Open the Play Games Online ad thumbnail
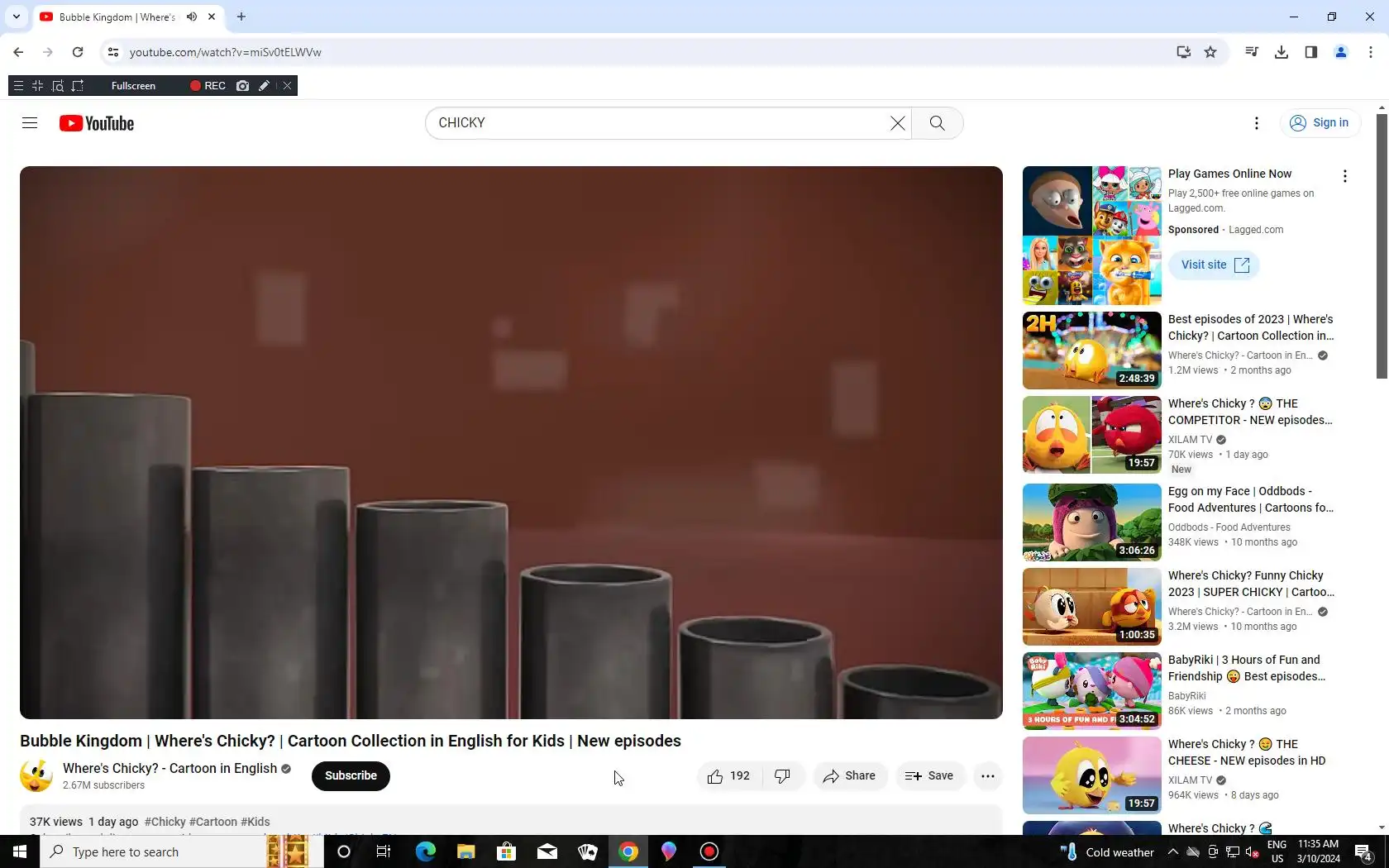The image size is (1389, 868). tap(1092, 236)
